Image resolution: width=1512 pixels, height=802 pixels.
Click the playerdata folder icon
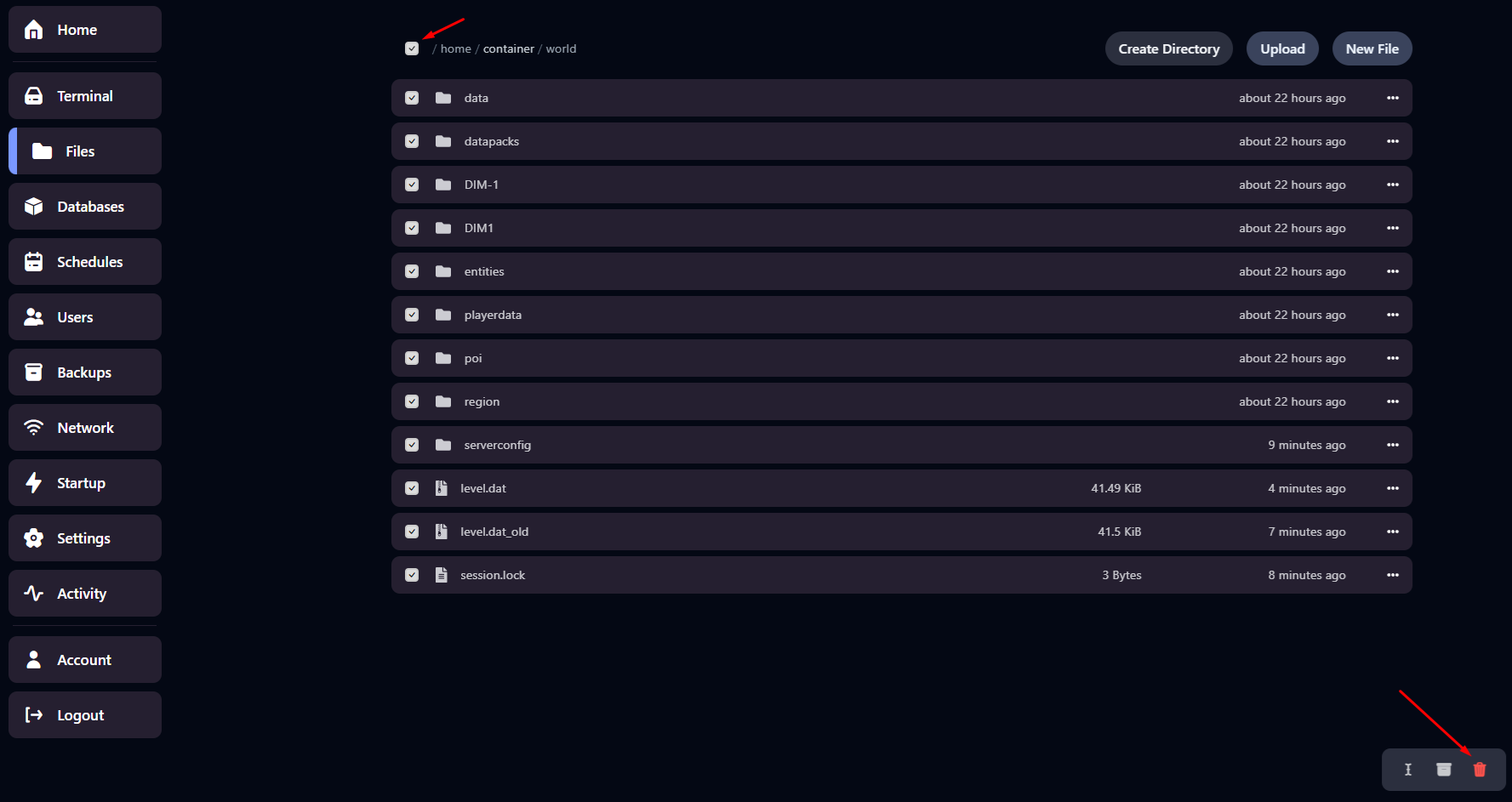[x=443, y=315]
